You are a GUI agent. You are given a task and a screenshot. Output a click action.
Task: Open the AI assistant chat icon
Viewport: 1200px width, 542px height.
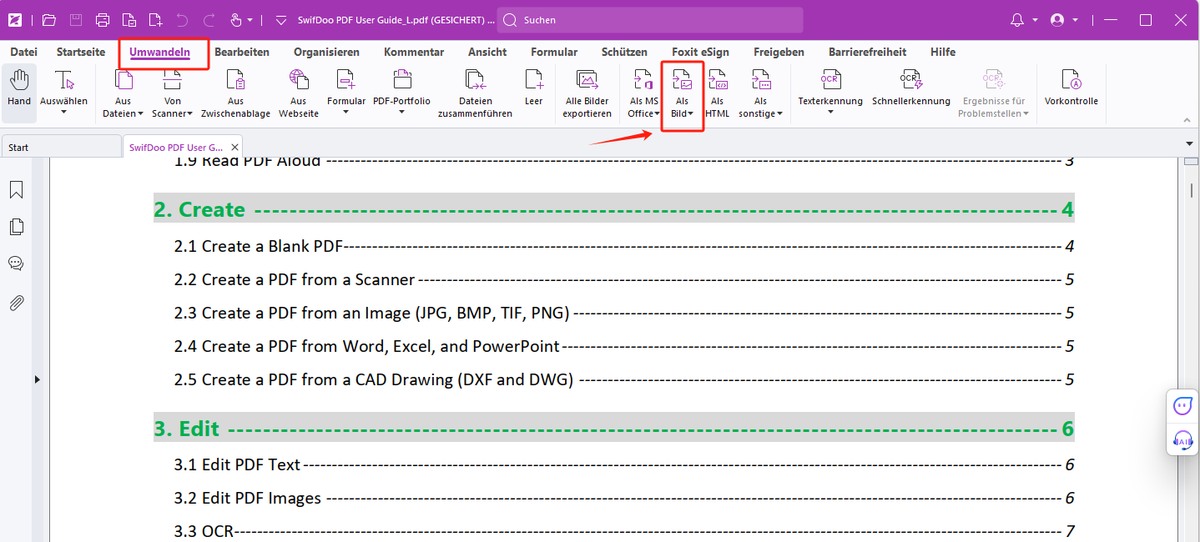tap(1183, 406)
